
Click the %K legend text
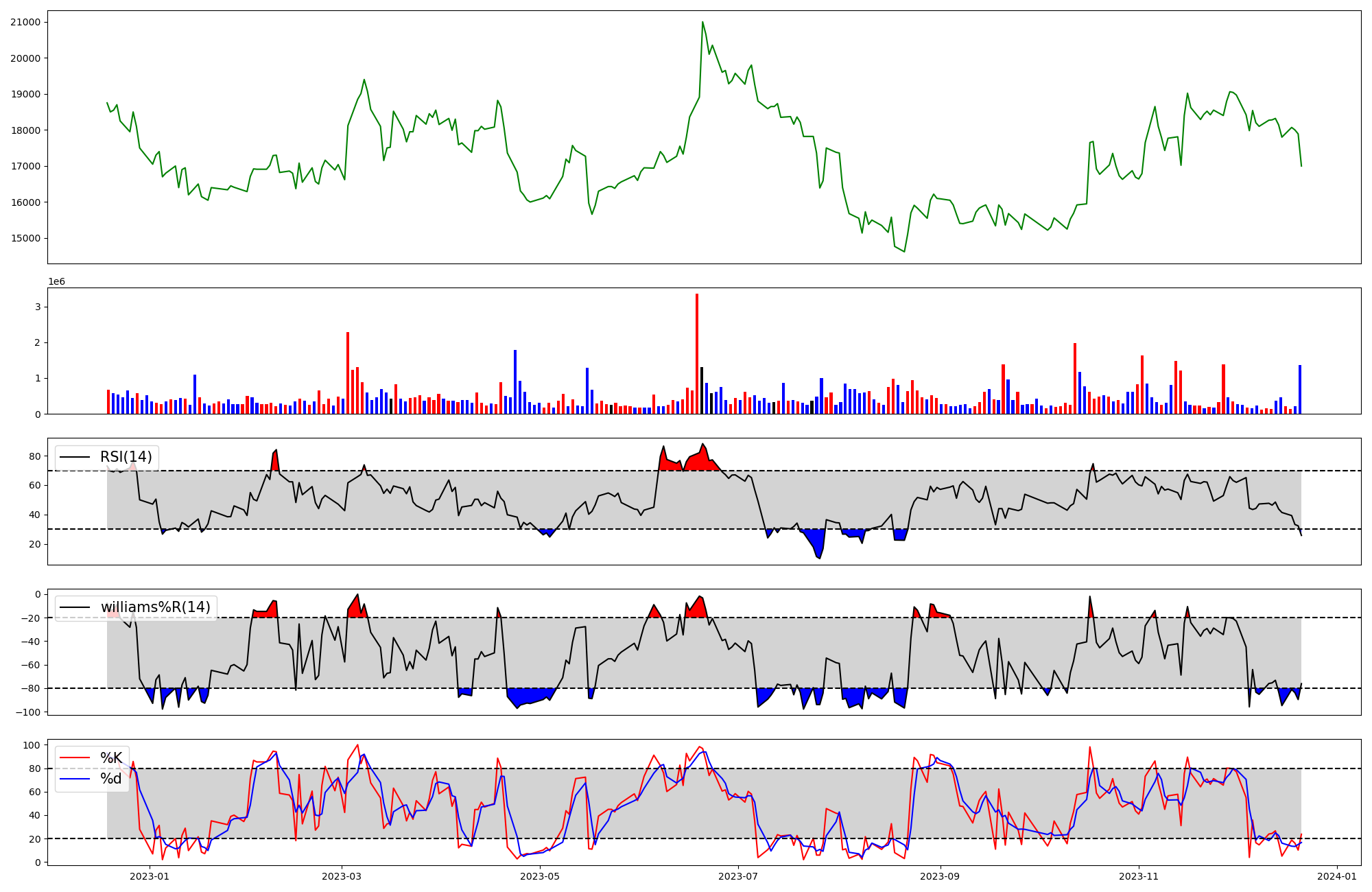[x=111, y=758]
